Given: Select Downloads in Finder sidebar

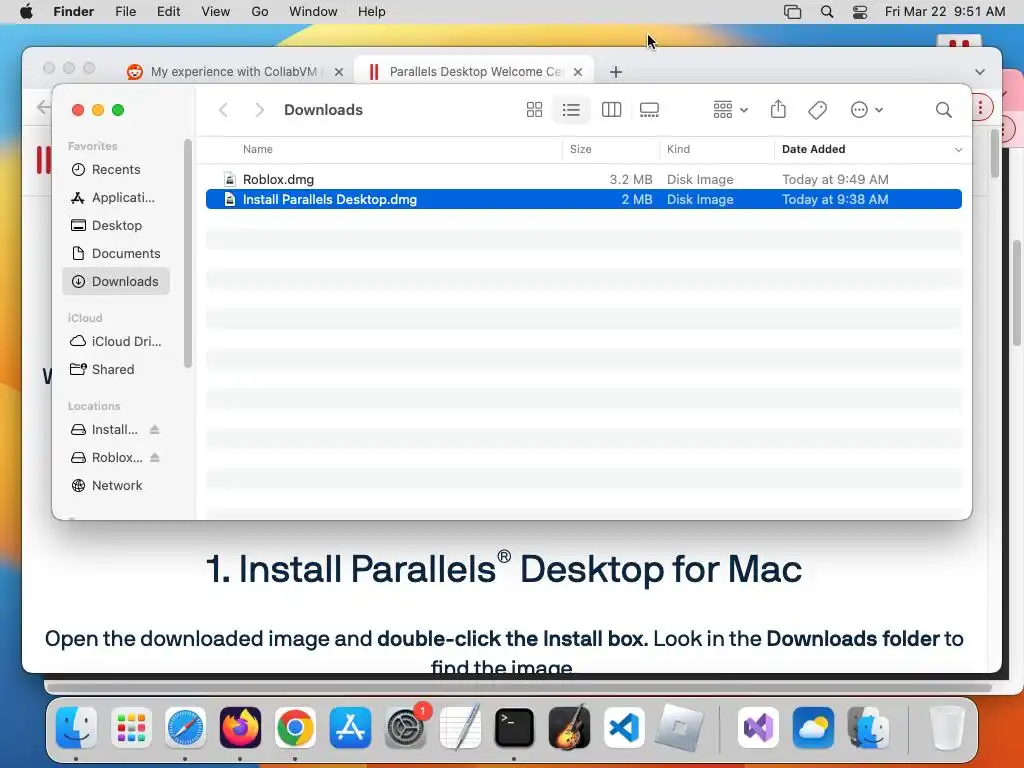Looking at the screenshot, I should pos(116,281).
